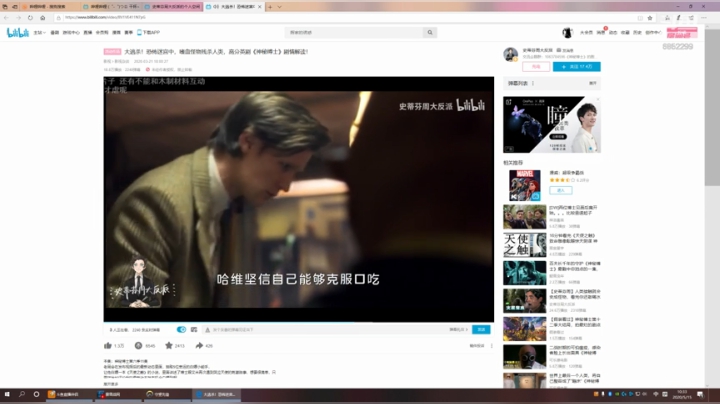Open the browser settings ellipsis menu
This screenshot has height=404, width=720.
coord(704,18)
